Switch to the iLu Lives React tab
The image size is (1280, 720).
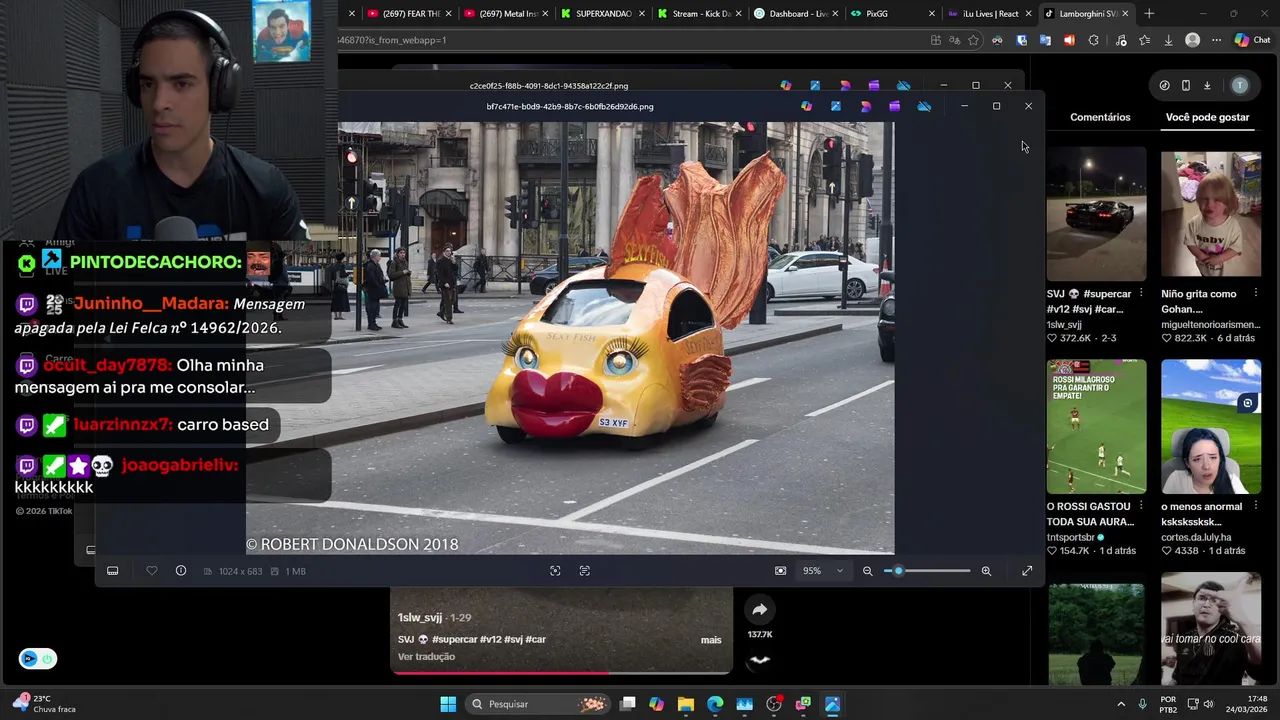click(x=988, y=14)
